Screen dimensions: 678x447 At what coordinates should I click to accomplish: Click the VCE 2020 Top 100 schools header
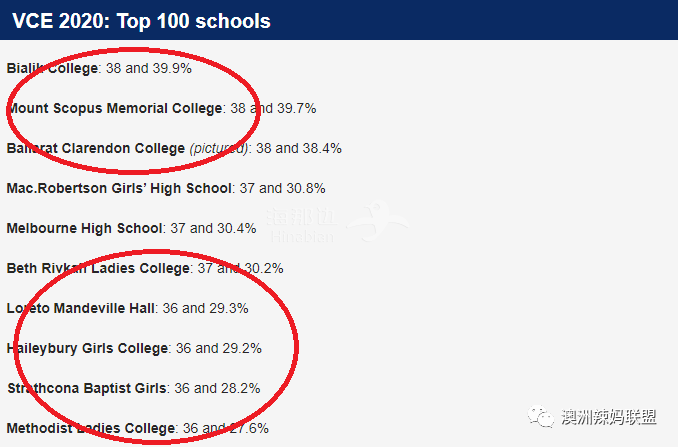141,21
